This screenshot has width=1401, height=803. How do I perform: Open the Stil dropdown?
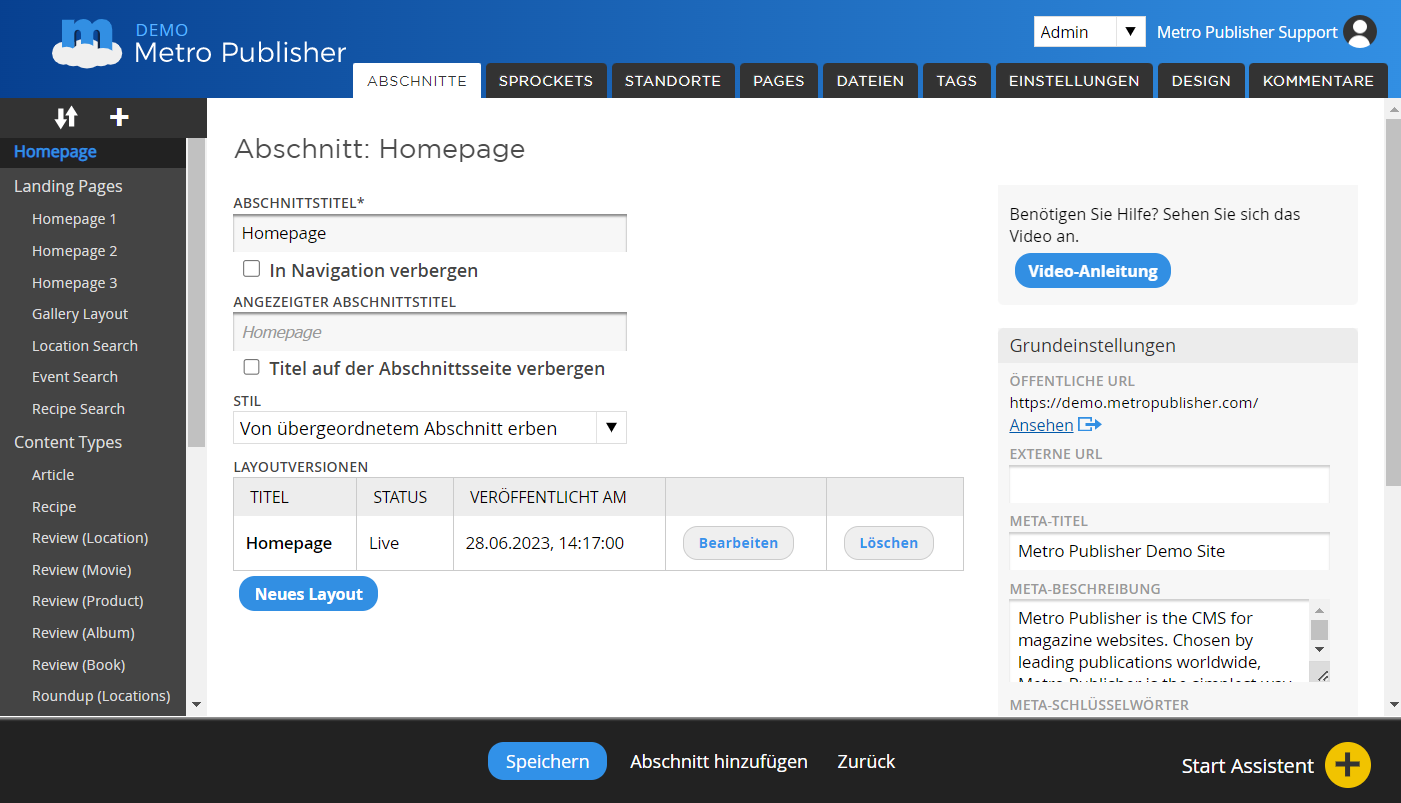tap(430, 428)
